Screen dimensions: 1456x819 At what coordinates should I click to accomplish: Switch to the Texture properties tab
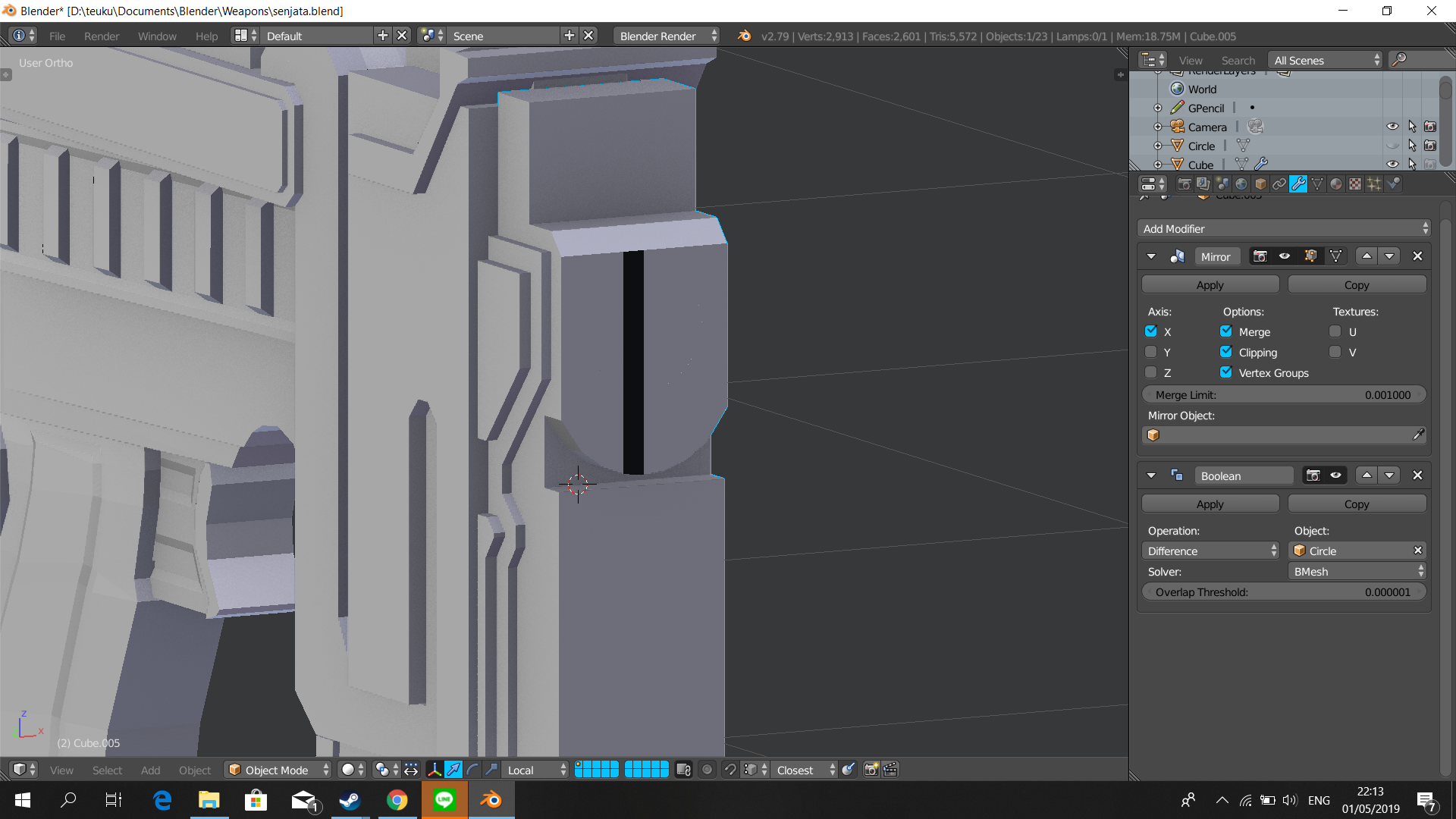pos(1354,184)
